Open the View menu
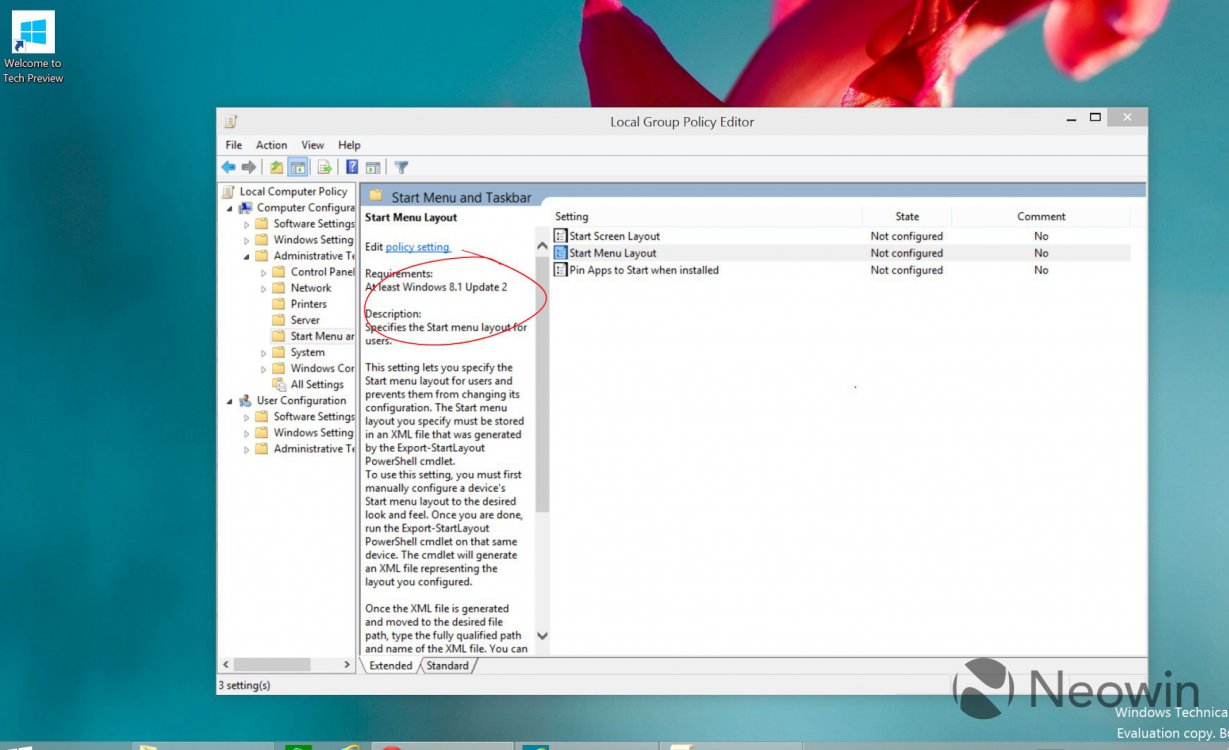This screenshot has width=1229, height=750. pos(313,145)
